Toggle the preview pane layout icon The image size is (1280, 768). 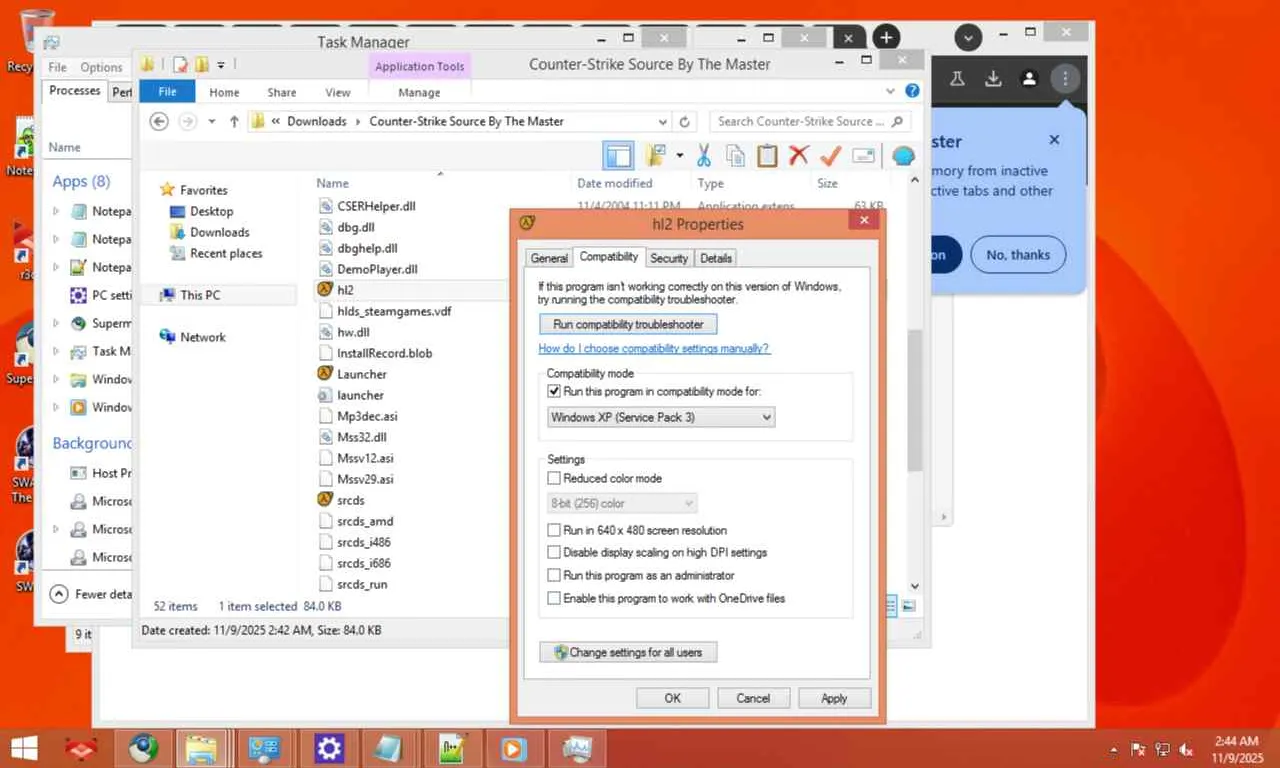coord(619,155)
